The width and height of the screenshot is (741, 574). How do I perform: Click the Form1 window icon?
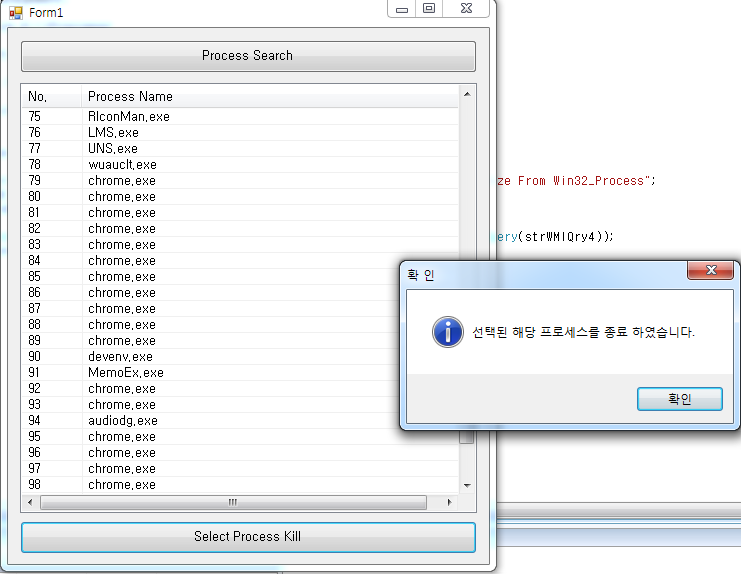16,13
